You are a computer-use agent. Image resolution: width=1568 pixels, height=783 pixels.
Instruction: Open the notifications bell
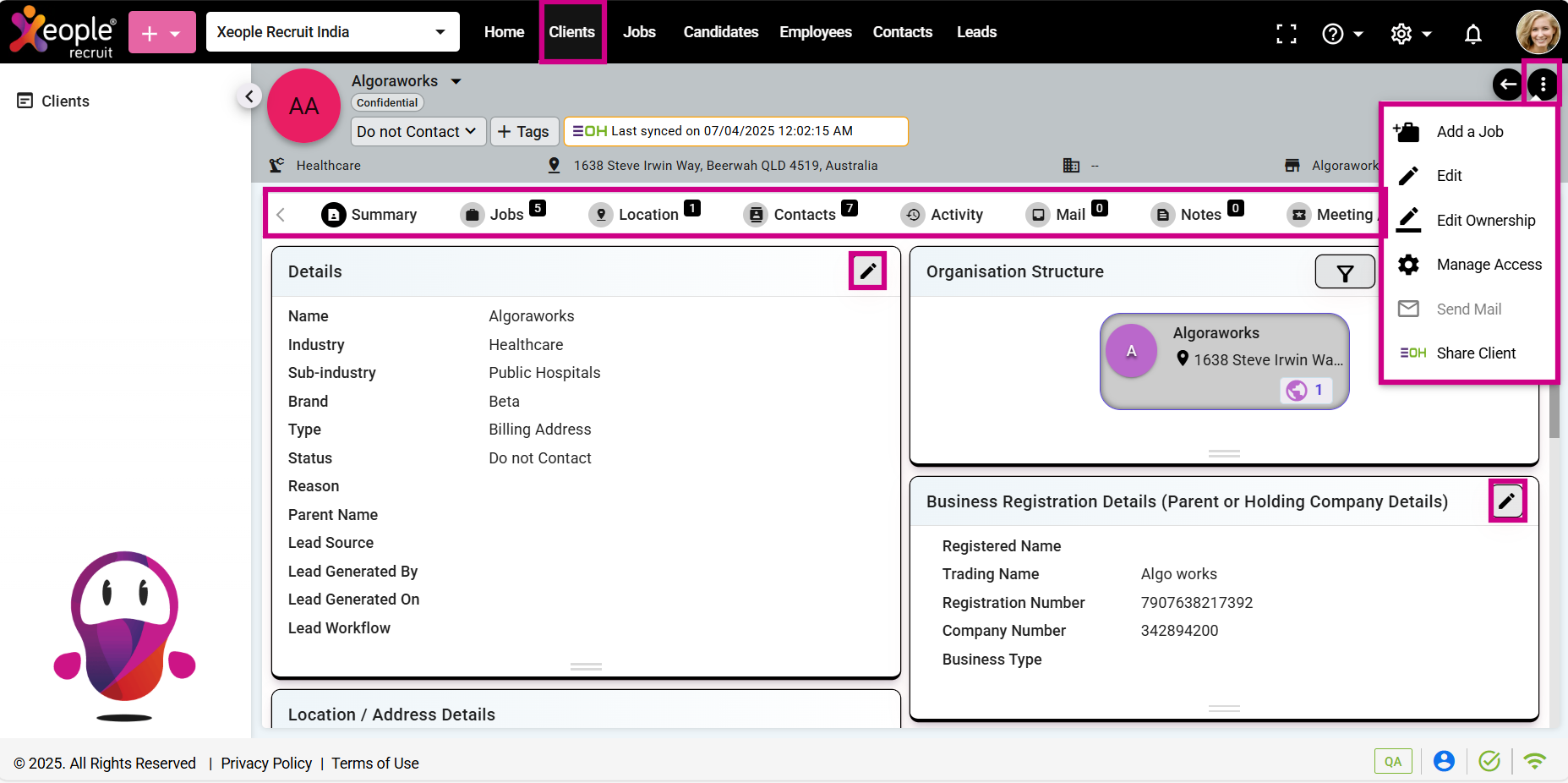coord(1472,34)
